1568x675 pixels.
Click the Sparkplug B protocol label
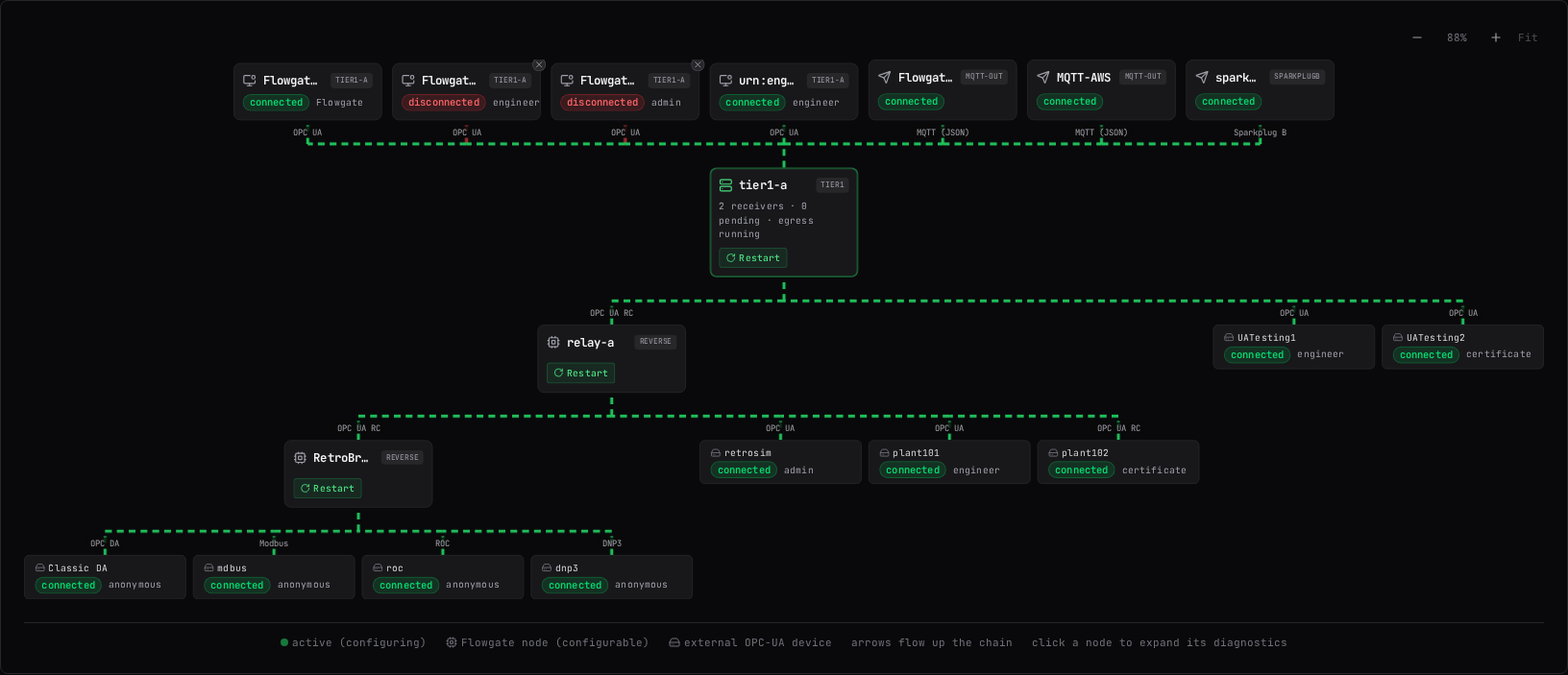click(x=1260, y=133)
